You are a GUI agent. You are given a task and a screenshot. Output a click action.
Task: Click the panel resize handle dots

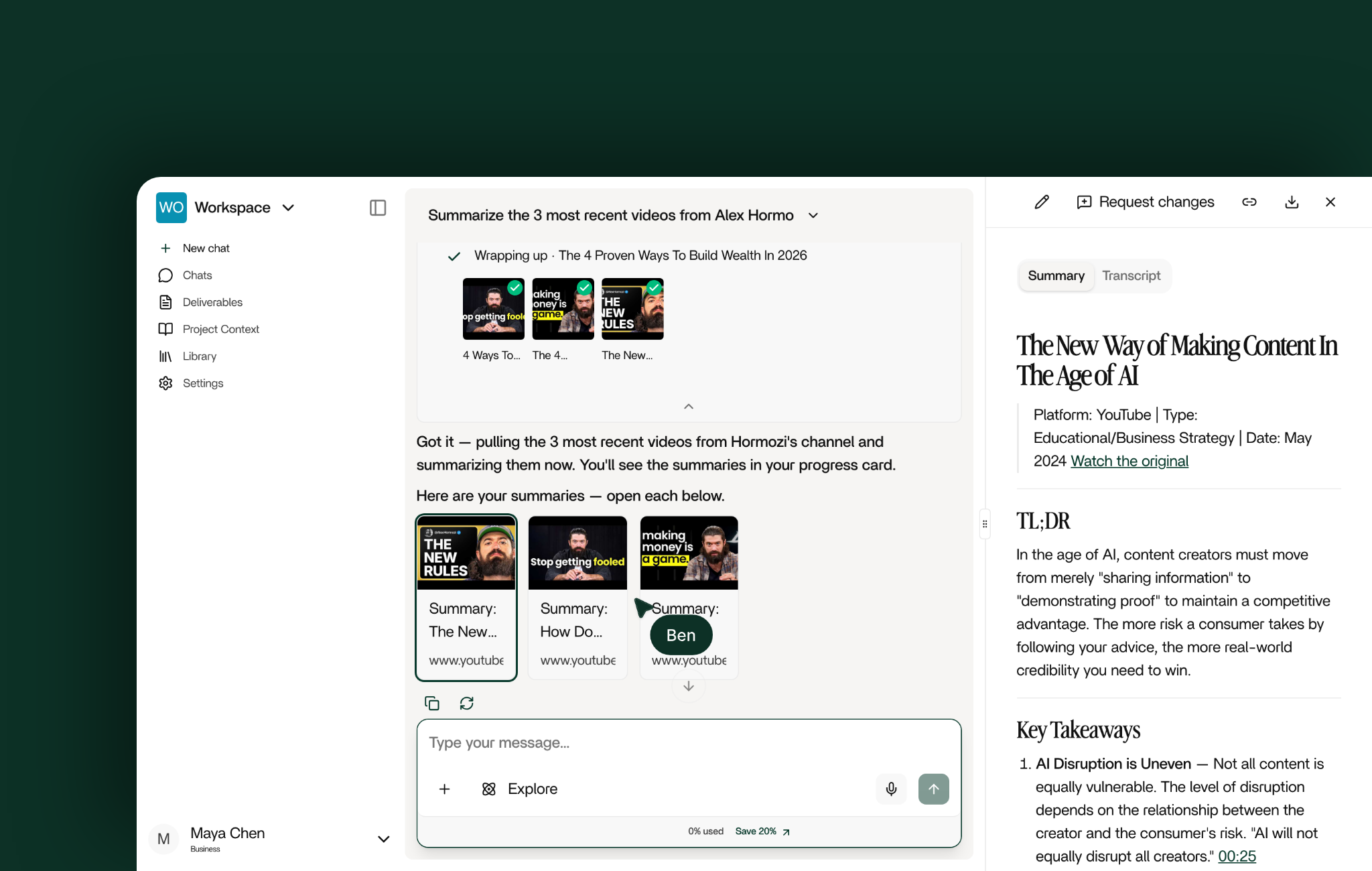pyautogui.click(x=985, y=524)
